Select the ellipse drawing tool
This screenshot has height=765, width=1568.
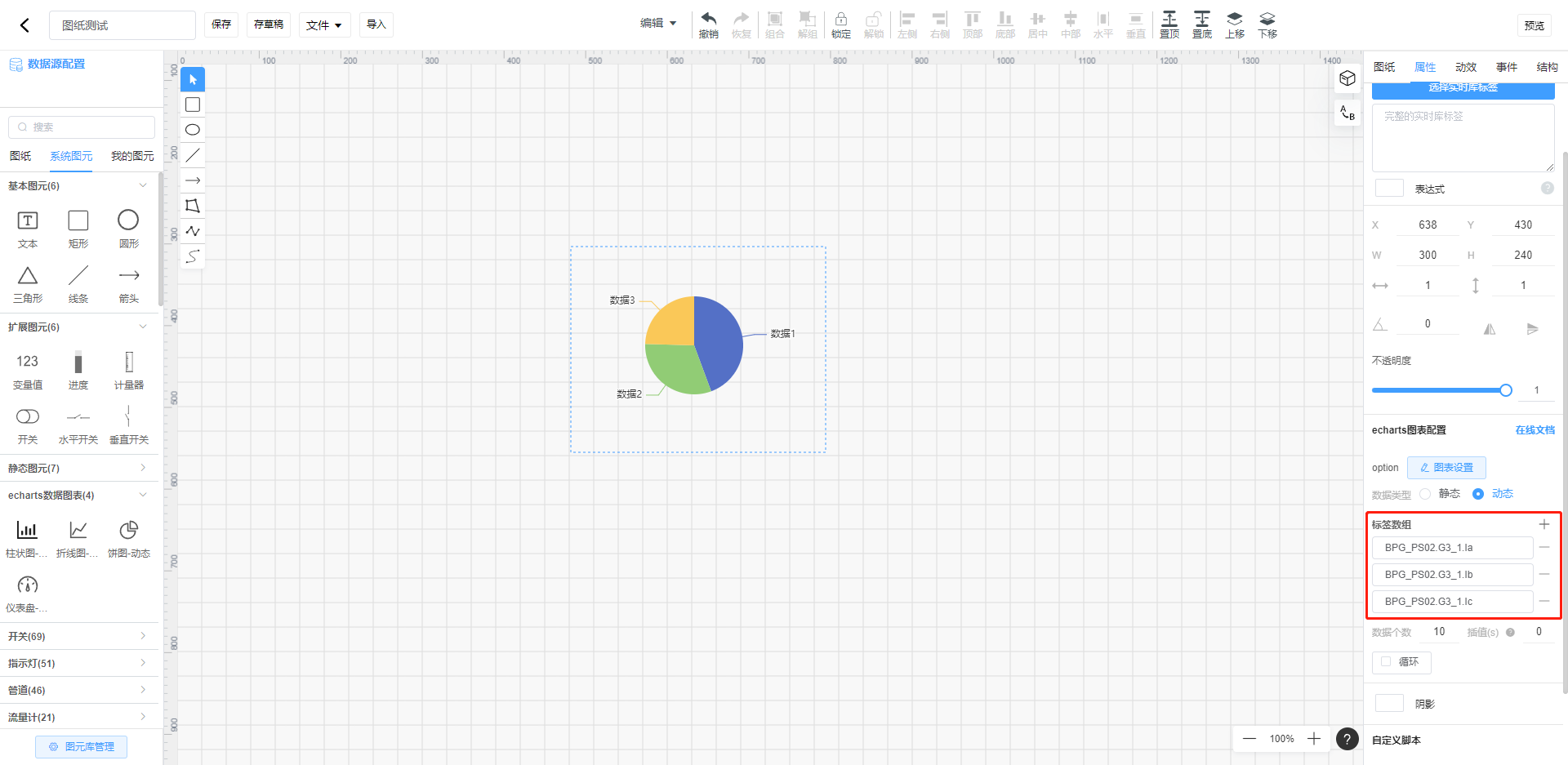click(x=193, y=130)
